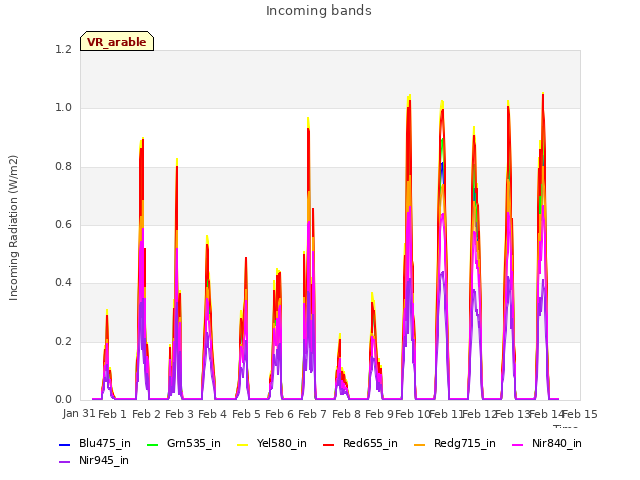
Task: Click the 0.2 y-axis tick label
Action: tap(63, 341)
